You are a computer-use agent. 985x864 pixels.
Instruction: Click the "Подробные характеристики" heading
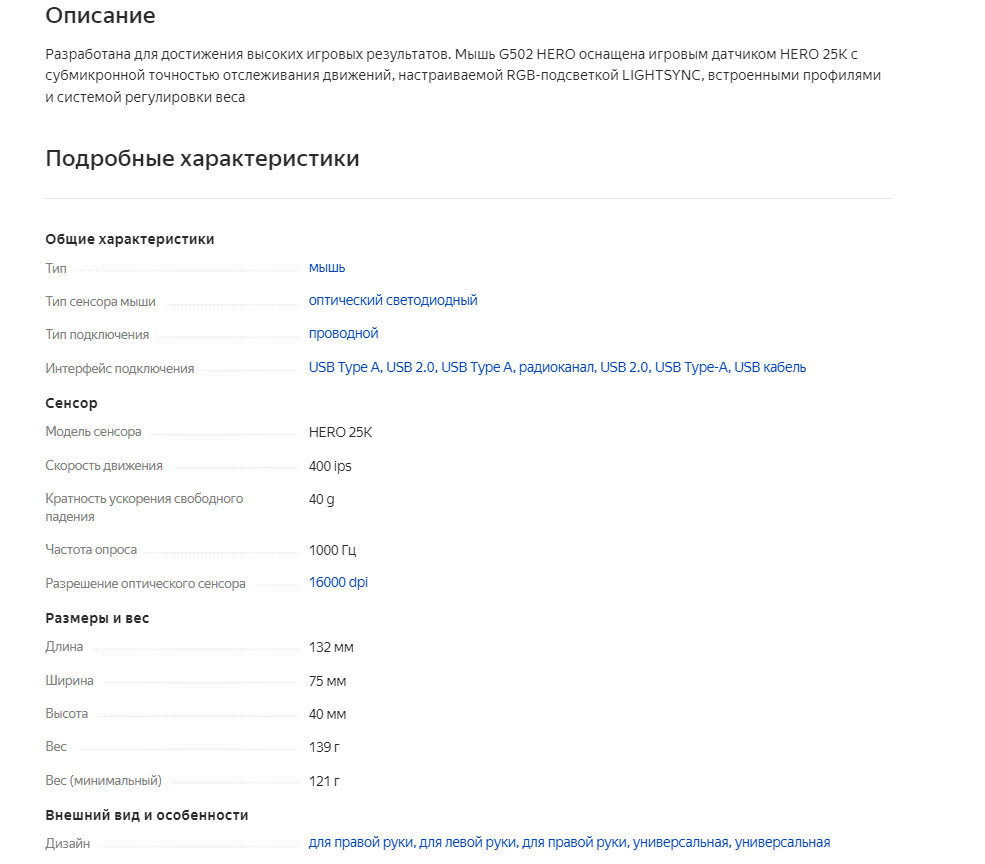tap(202, 158)
